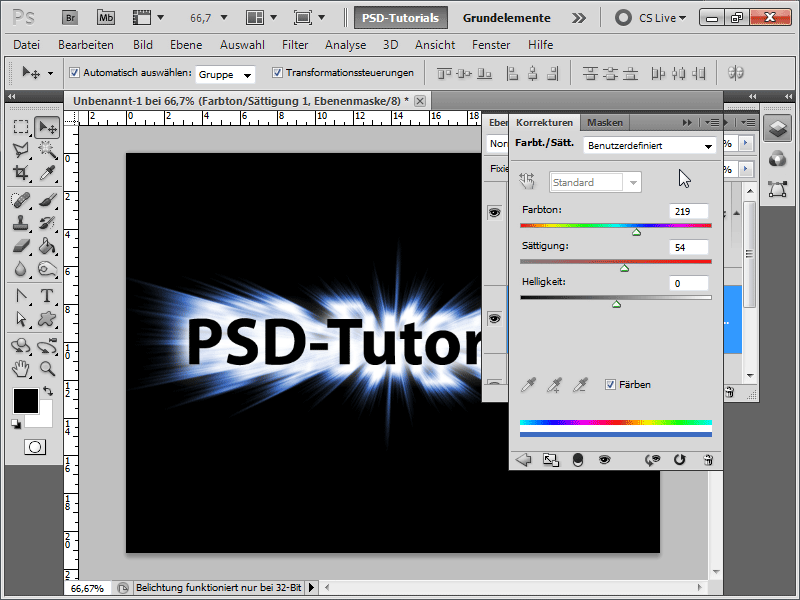The width and height of the screenshot is (800, 600).
Task: Reset adjustment to defaults
Action: tap(679, 460)
